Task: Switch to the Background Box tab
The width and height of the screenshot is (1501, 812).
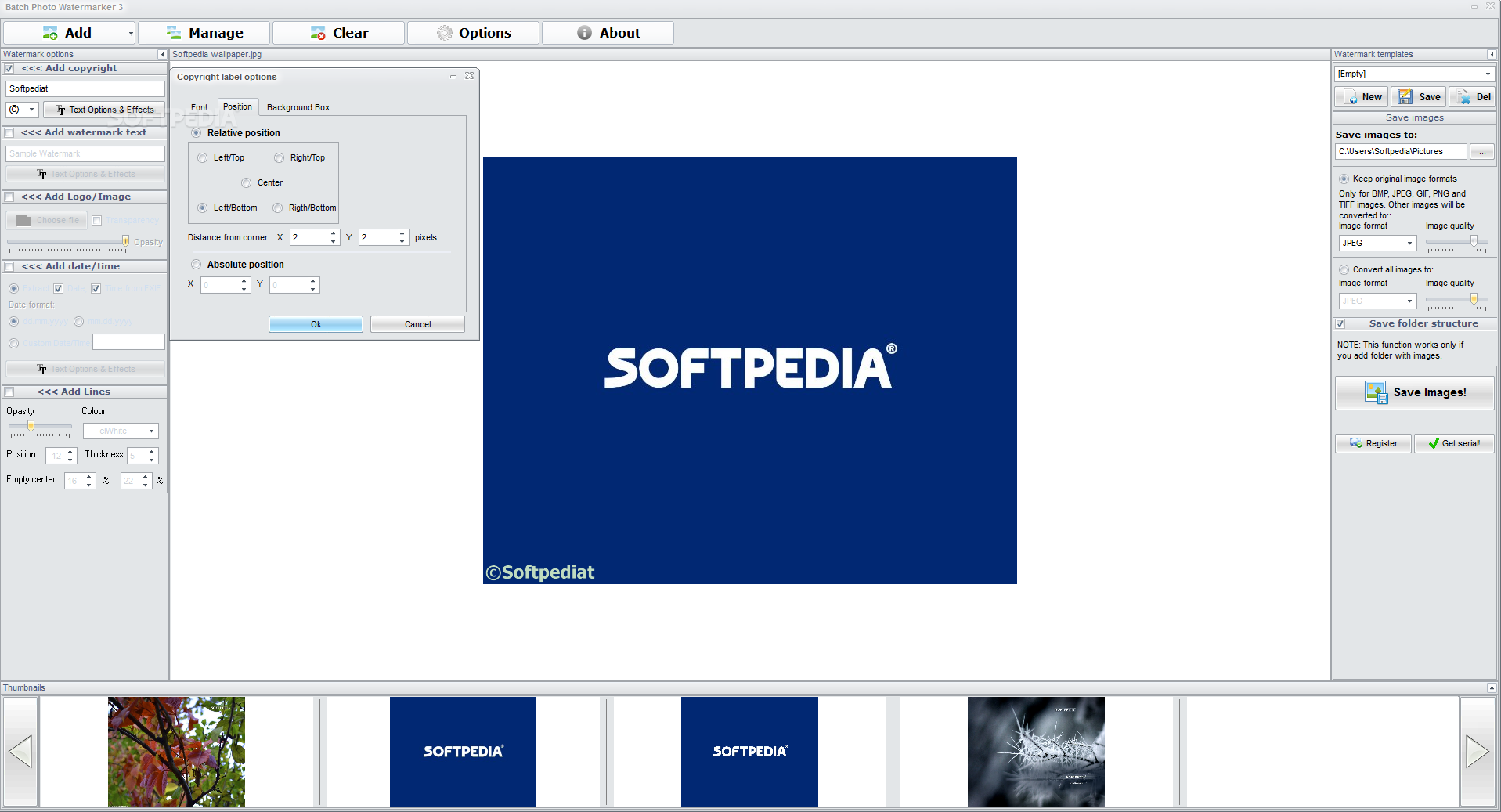Action: [x=298, y=107]
